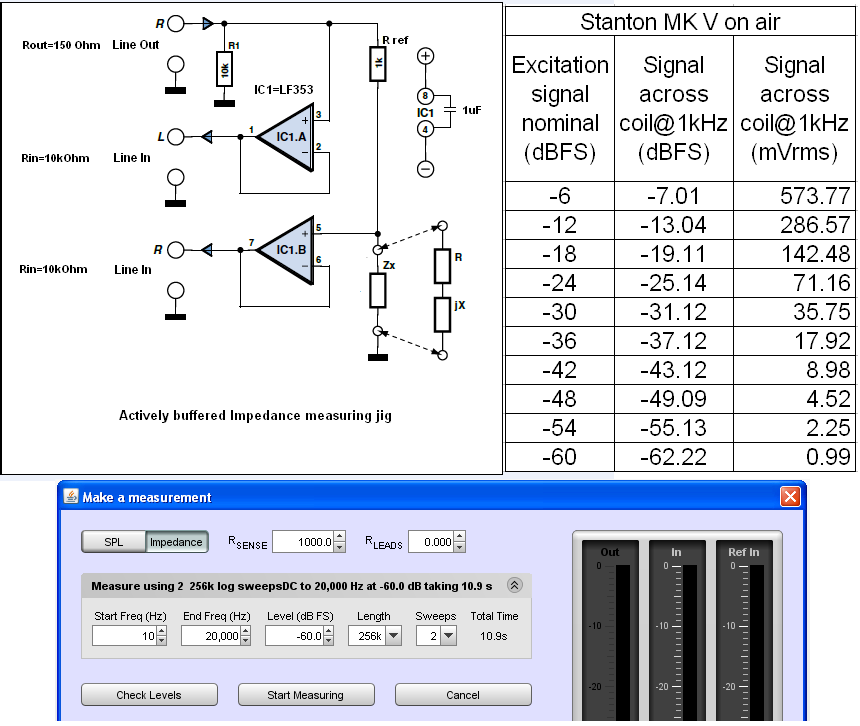Image resolution: width=860 pixels, height=726 pixels.
Task: Click the jX reactance block
Action: (x=442, y=315)
